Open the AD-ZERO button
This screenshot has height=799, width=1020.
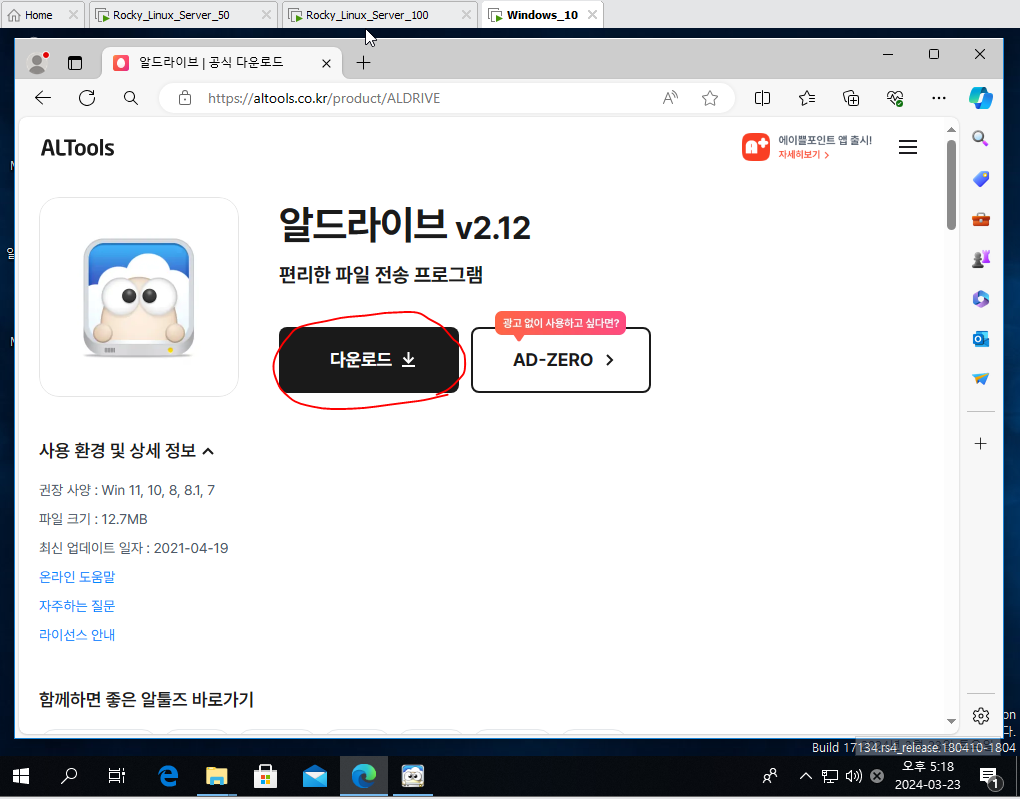coord(561,360)
